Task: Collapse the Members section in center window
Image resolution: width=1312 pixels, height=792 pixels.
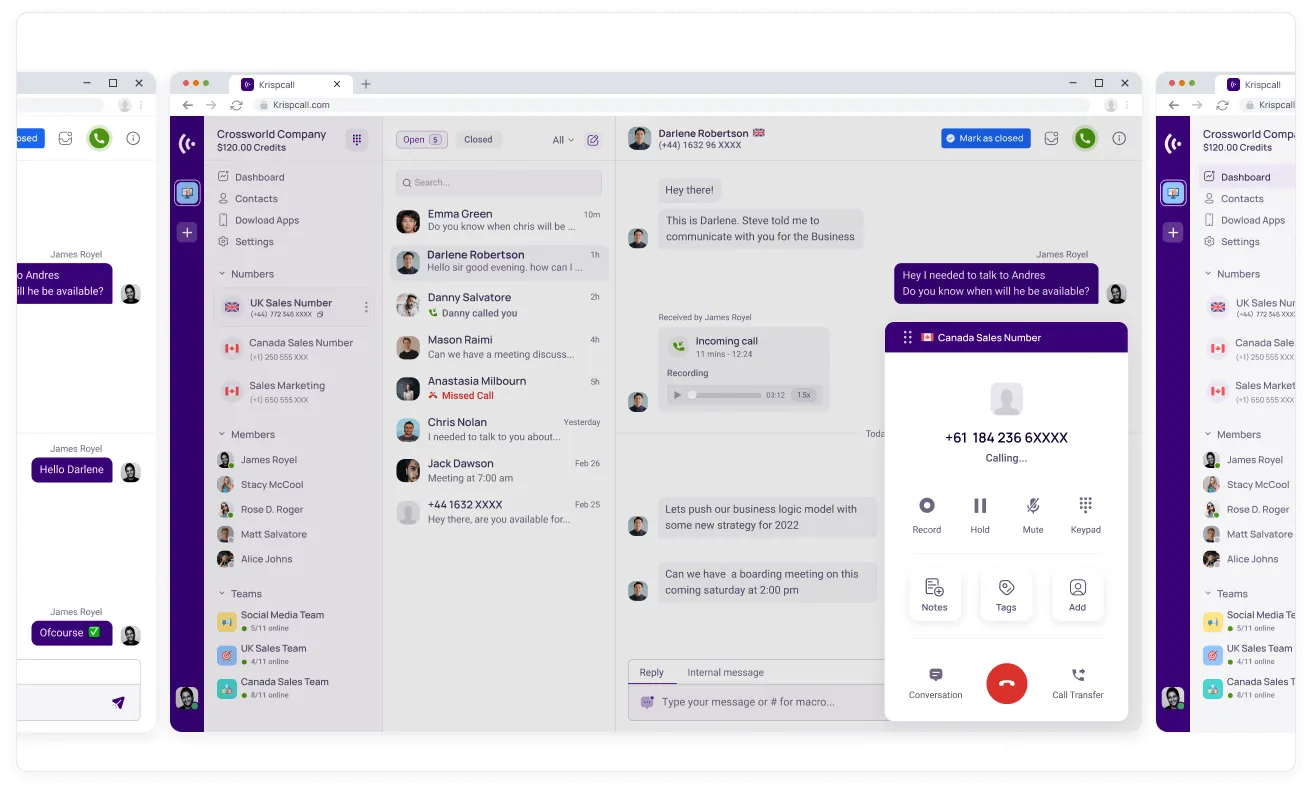Action: click(x=222, y=435)
